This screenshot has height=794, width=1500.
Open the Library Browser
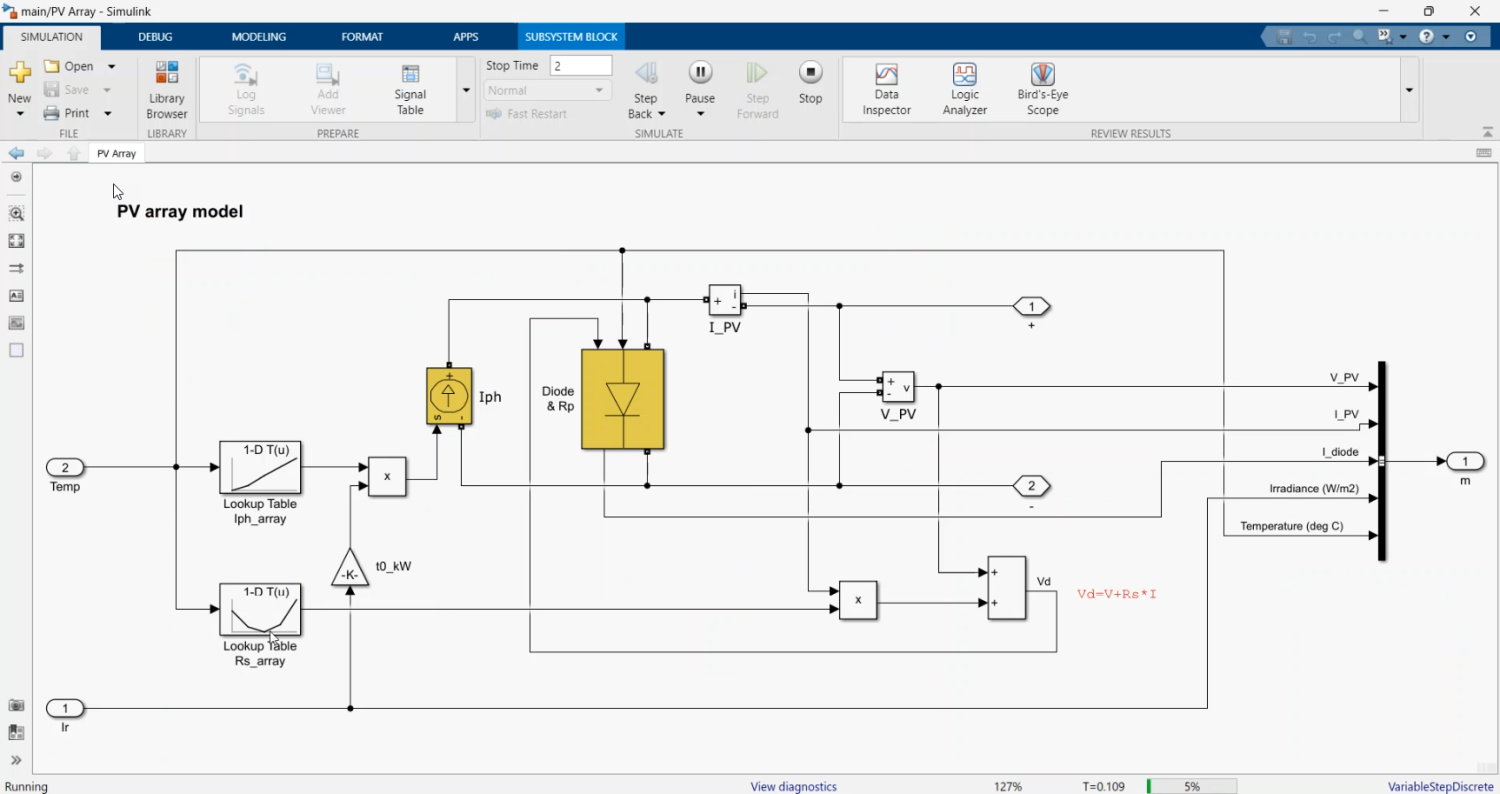click(x=167, y=89)
